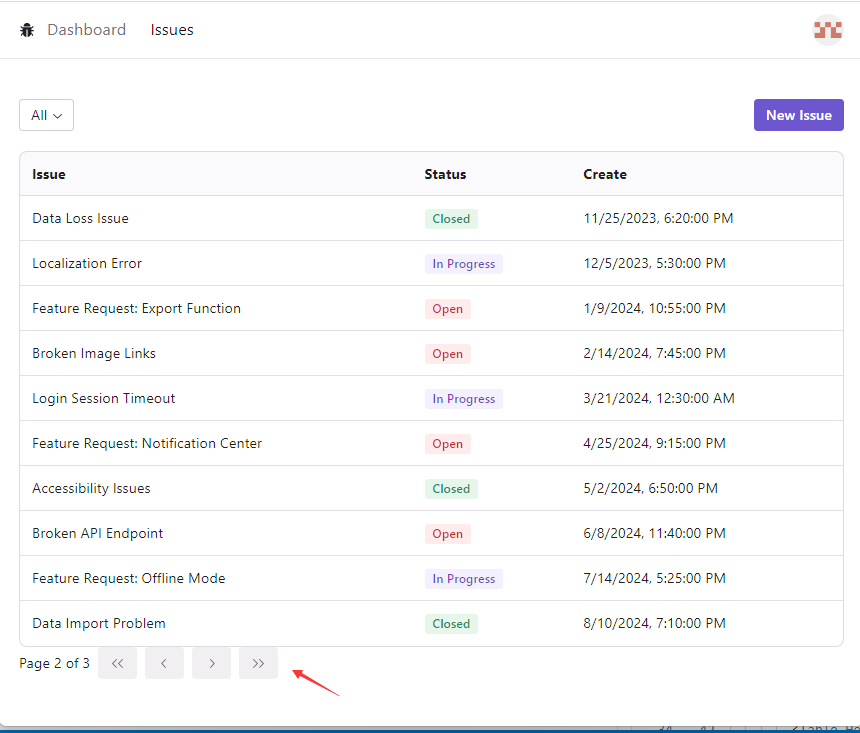
Task: Expand the All status filter dropdown
Action: click(46, 115)
